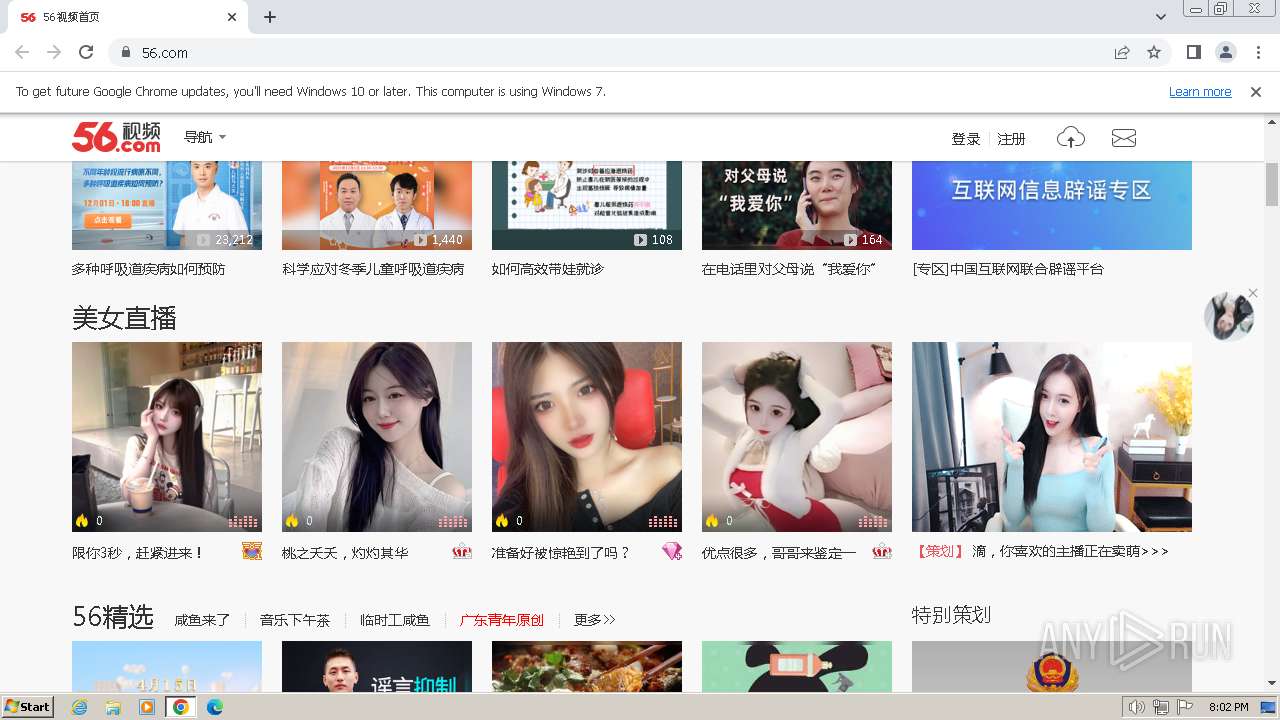The width and height of the screenshot is (1280, 720).
Task: Click [专区]中国互联网联合辟谣平台 link
Action: coord(1008,269)
